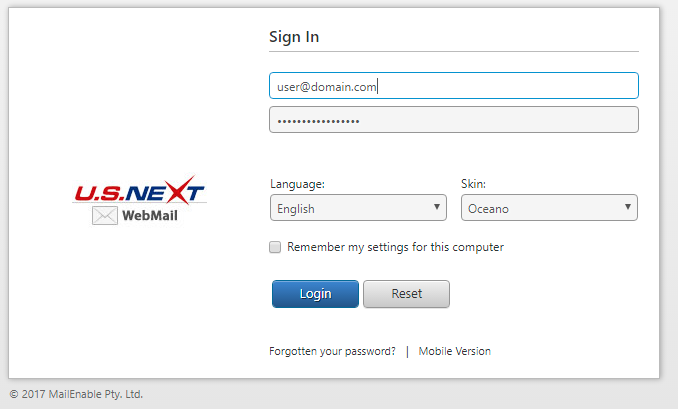The height and width of the screenshot is (409, 678).
Task: Click the arrow on the Skin combo box
Action: (628, 207)
